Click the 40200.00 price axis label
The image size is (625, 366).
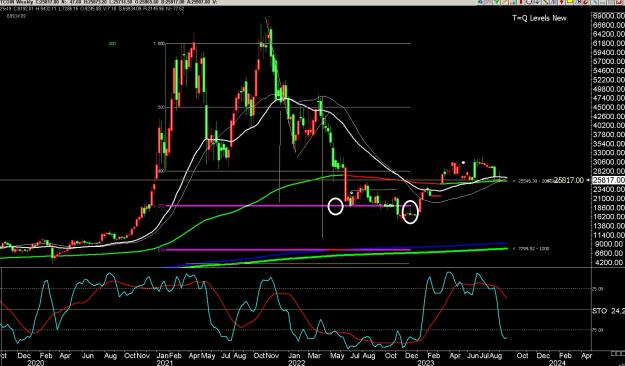tap(609, 126)
